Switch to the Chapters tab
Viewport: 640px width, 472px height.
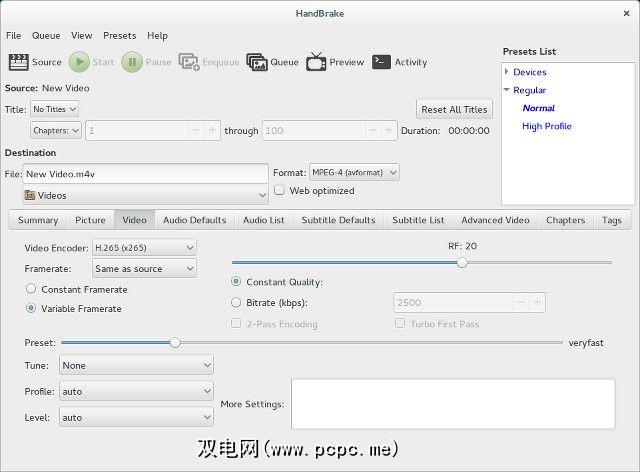coord(566,220)
